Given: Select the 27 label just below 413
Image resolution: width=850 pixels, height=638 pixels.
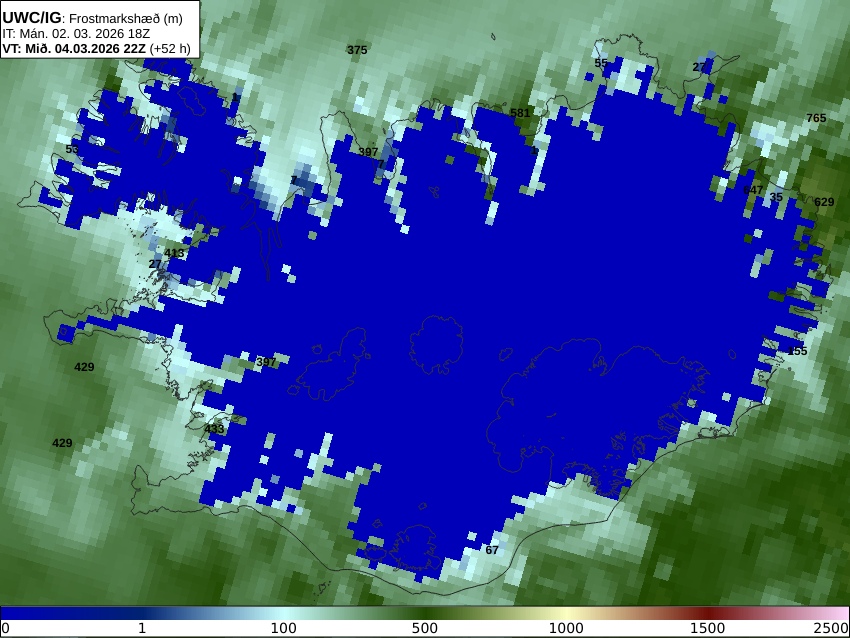Looking at the screenshot, I should tap(155, 263).
